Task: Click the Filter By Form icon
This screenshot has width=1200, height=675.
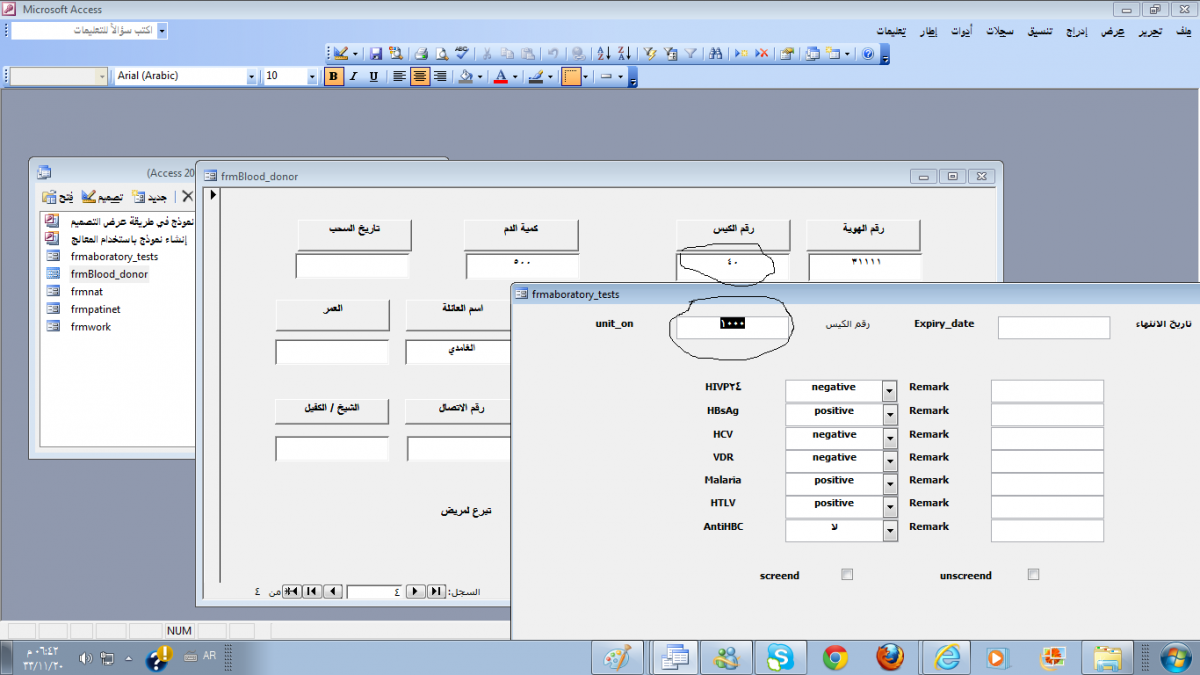Action: 670,53
